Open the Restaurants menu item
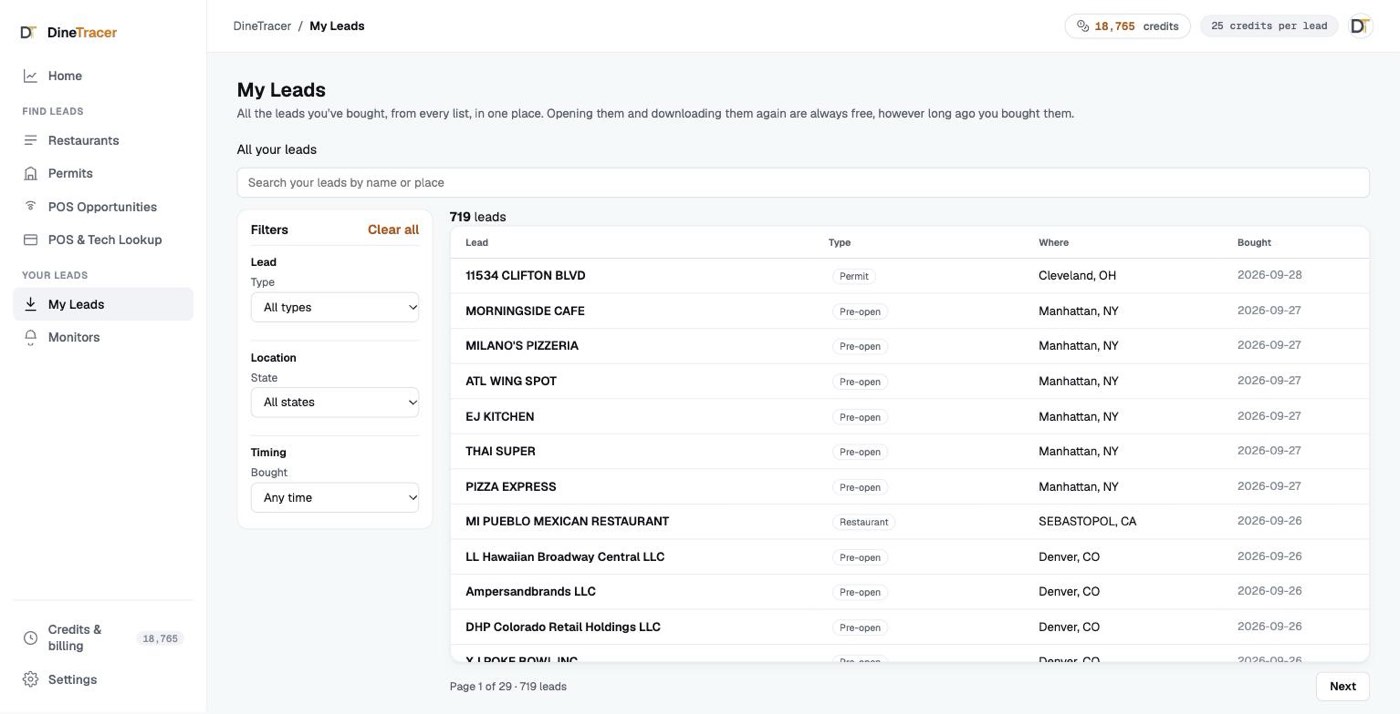Image resolution: width=1400 pixels, height=714 pixels. tap(103, 140)
